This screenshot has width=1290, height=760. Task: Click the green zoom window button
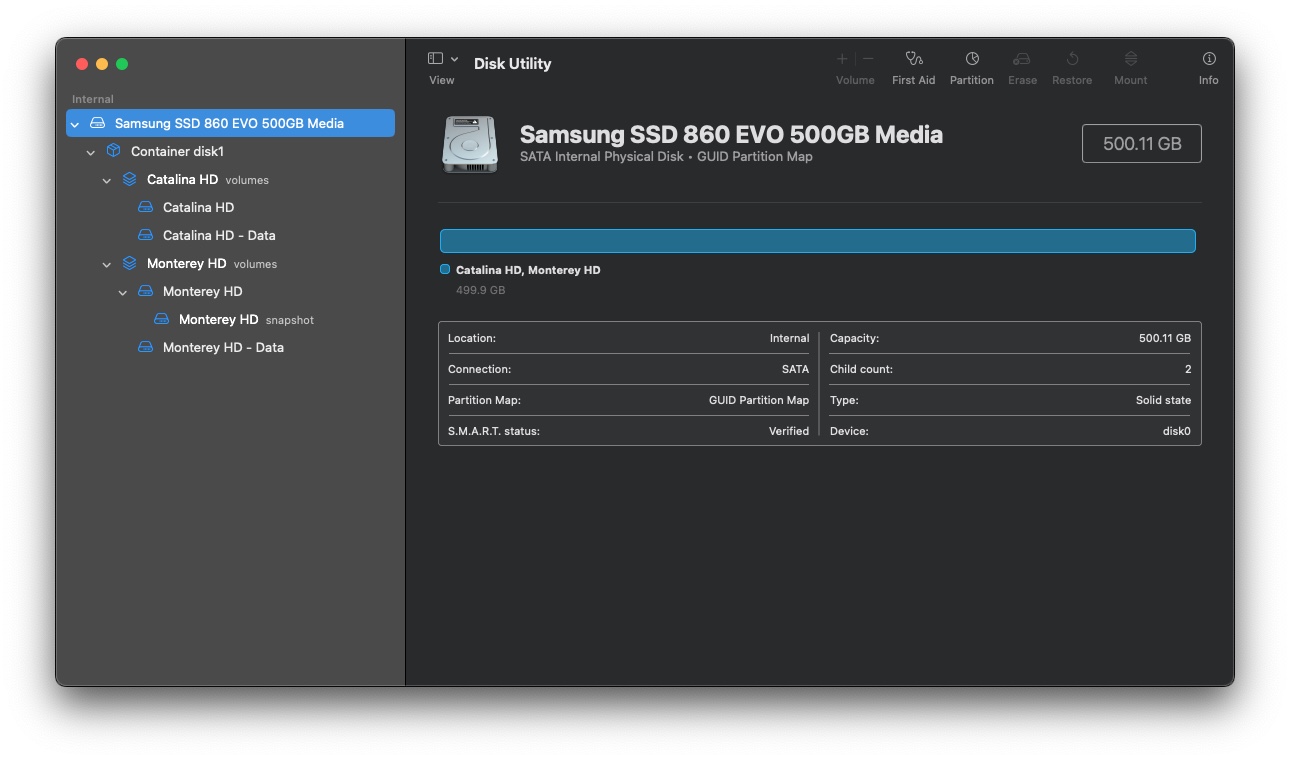pyautogui.click(x=122, y=64)
